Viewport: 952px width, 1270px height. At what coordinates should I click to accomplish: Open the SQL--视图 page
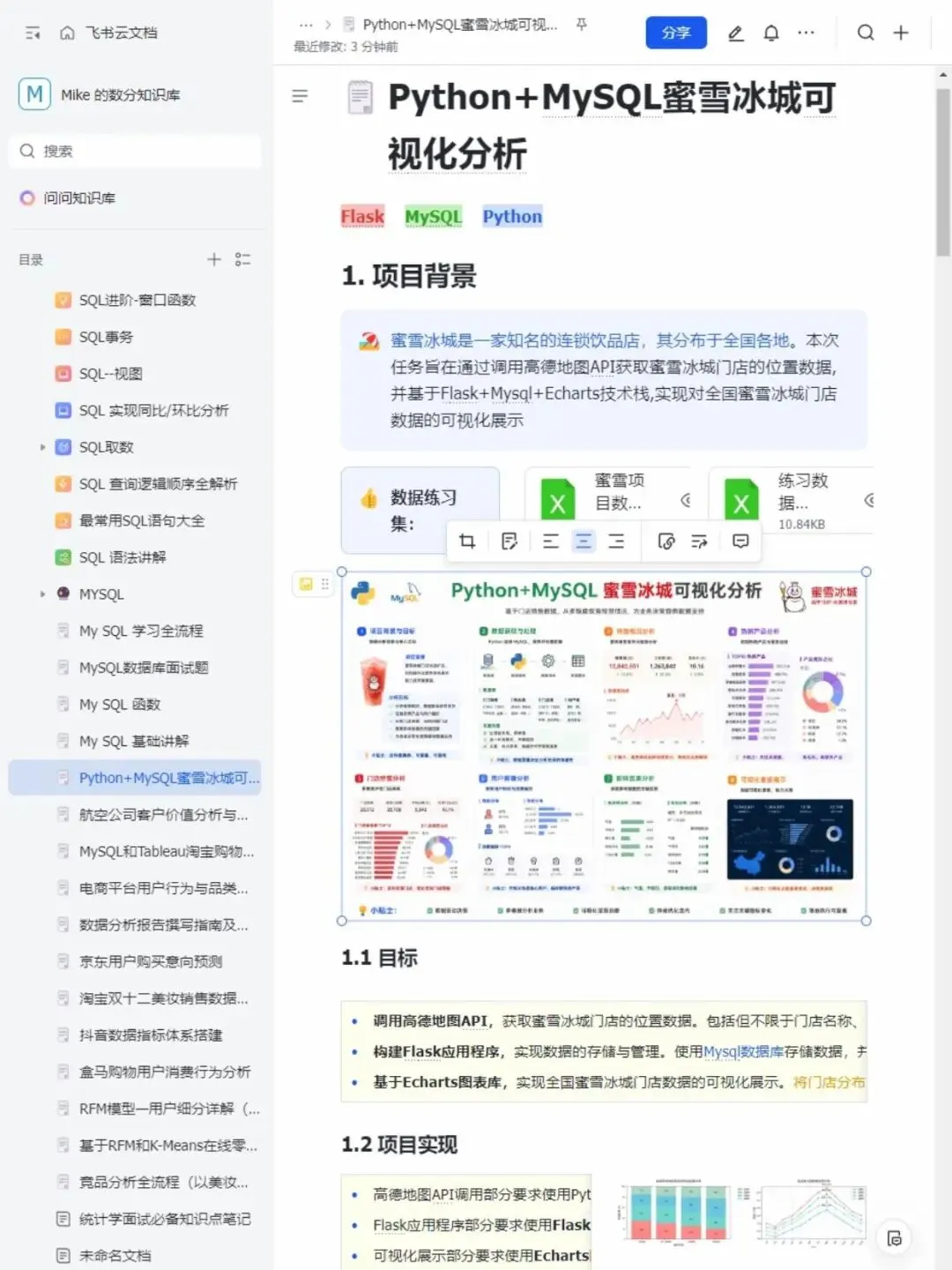click(x=110, y=374)
